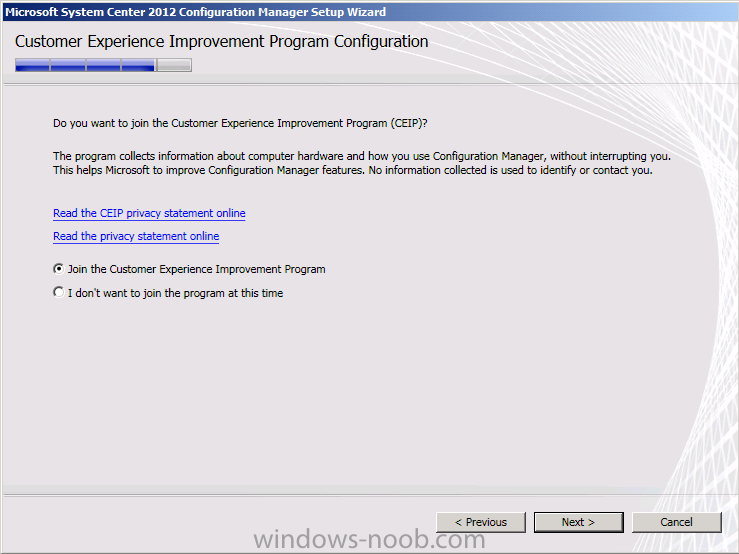This screenshot has width=739, height=554.
Task: Click the question "Do you want to join... (CEIP)?"
Action: tap(240, 123)
